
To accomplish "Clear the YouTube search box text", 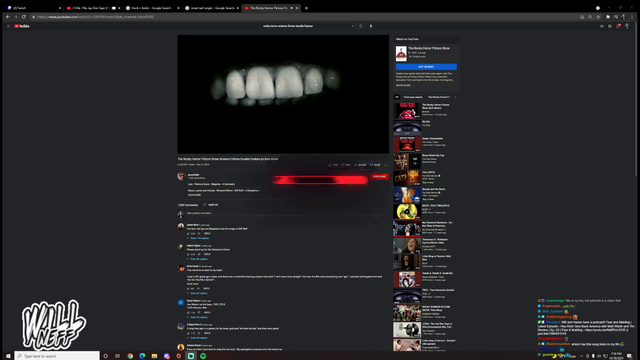I will point(353,26).
